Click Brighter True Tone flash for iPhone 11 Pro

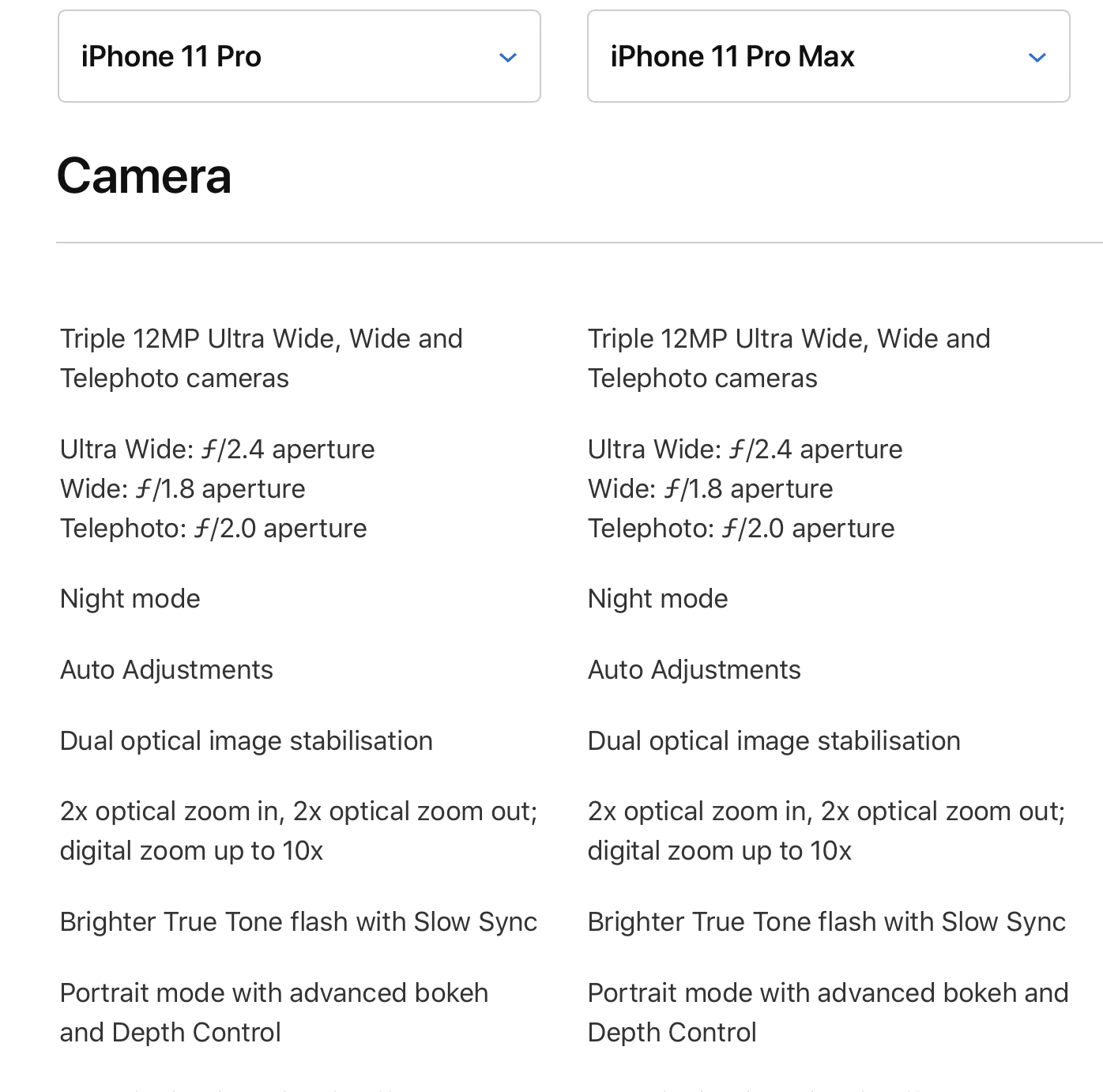pos(299,922)
